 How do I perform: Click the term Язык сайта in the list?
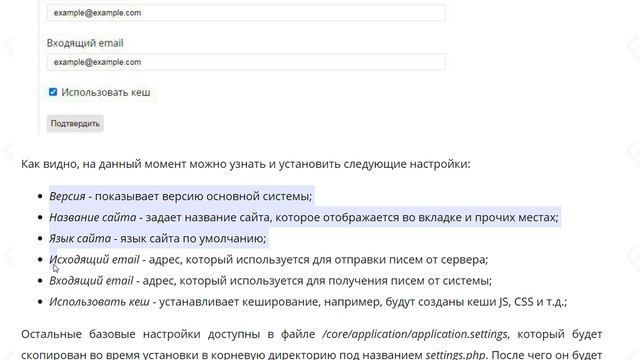coord(80,238)
